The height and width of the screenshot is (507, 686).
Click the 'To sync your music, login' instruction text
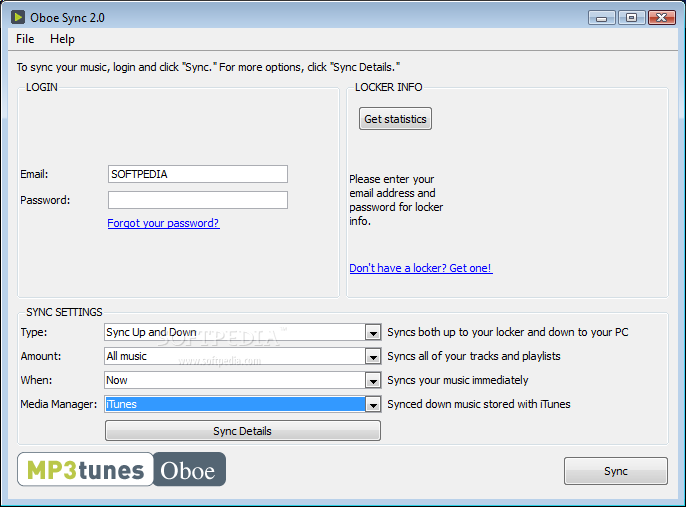pos(208,67)
